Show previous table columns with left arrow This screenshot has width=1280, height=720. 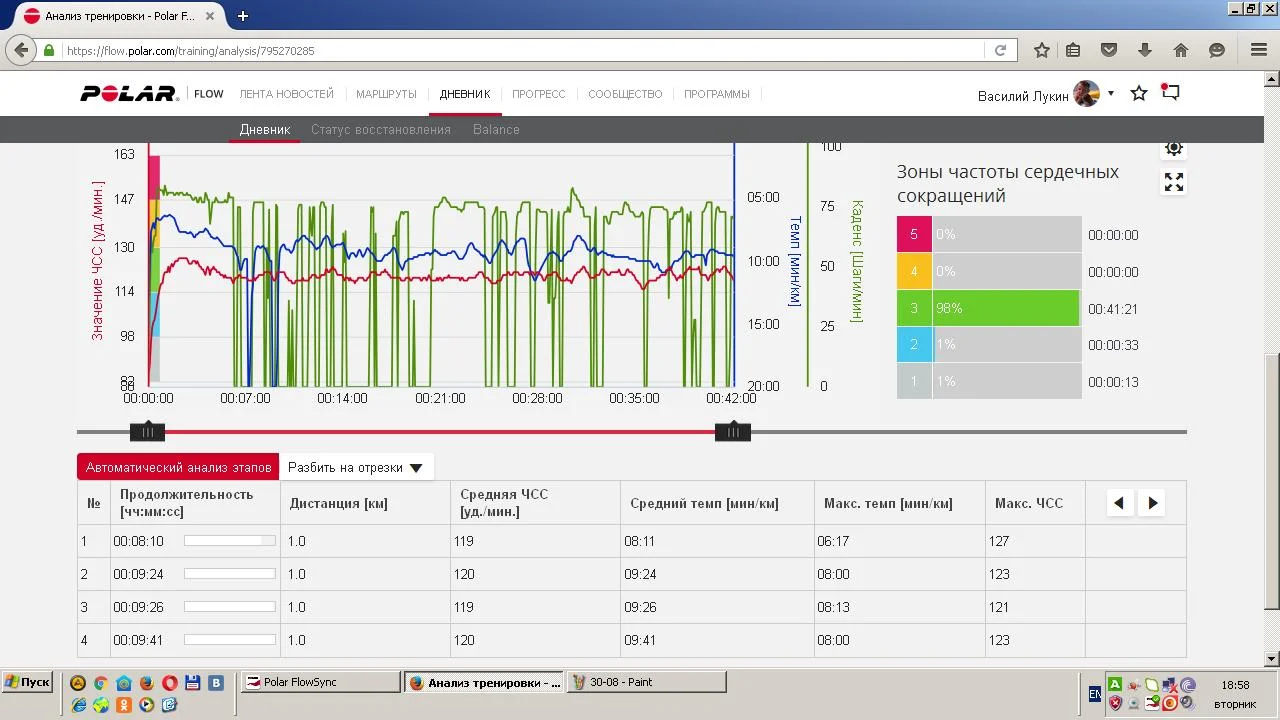pos(1119,503)
